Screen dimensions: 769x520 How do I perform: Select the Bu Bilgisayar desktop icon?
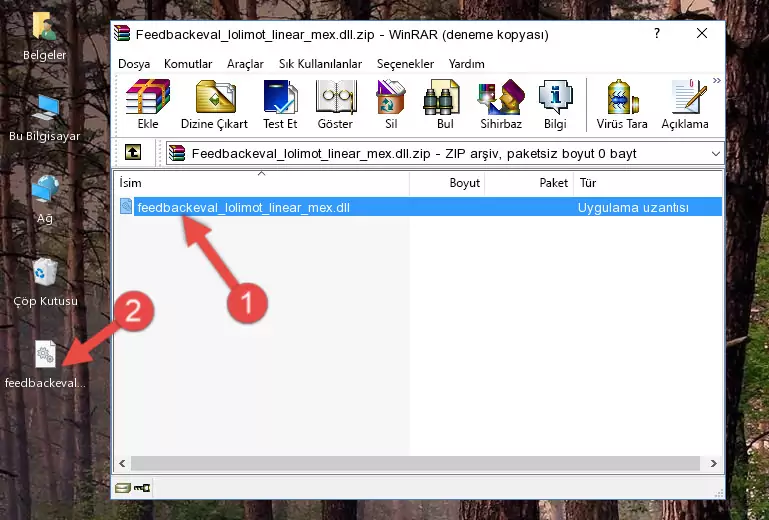[x=45, y=118]
